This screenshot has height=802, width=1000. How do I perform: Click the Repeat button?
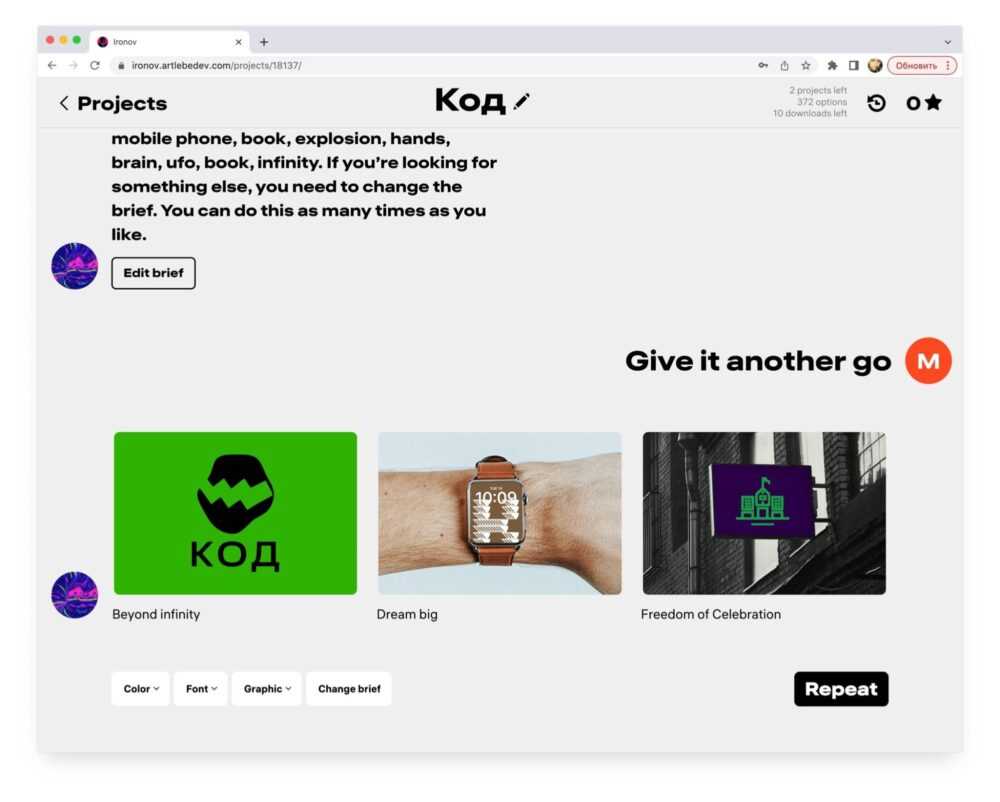pyautogui.click(x=841, y=689)
